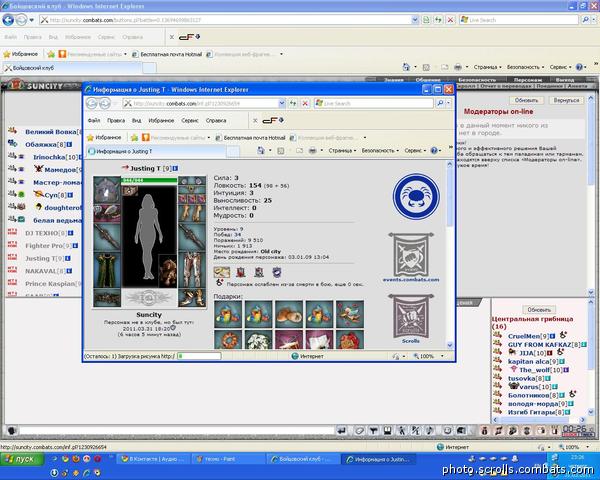Viewport: 600px width, 480px height.
Task: Click the eraser icon in the chat toolbar
Action: tap(359, 431)
